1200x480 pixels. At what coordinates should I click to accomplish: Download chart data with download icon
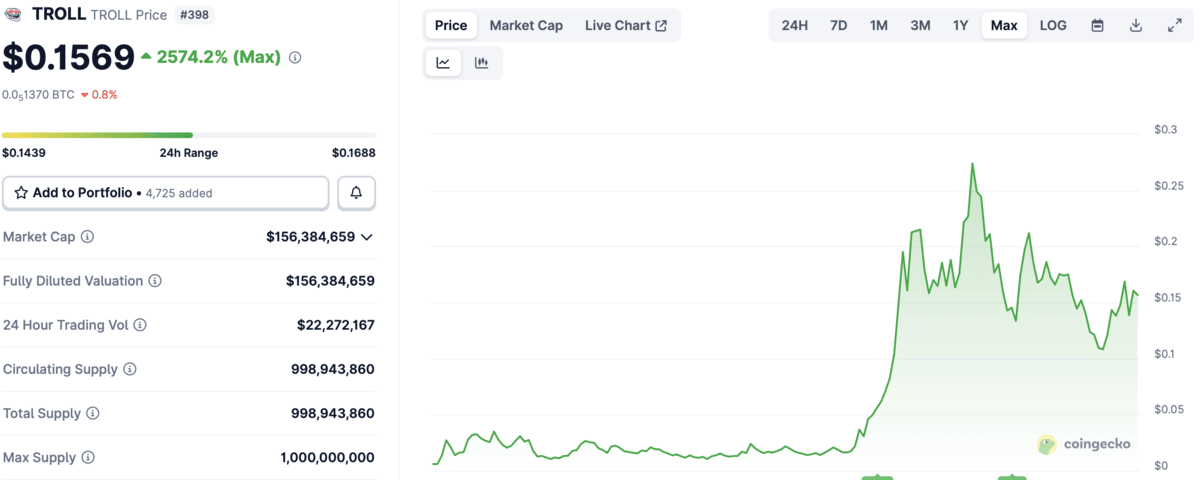tap(1136, 26)
